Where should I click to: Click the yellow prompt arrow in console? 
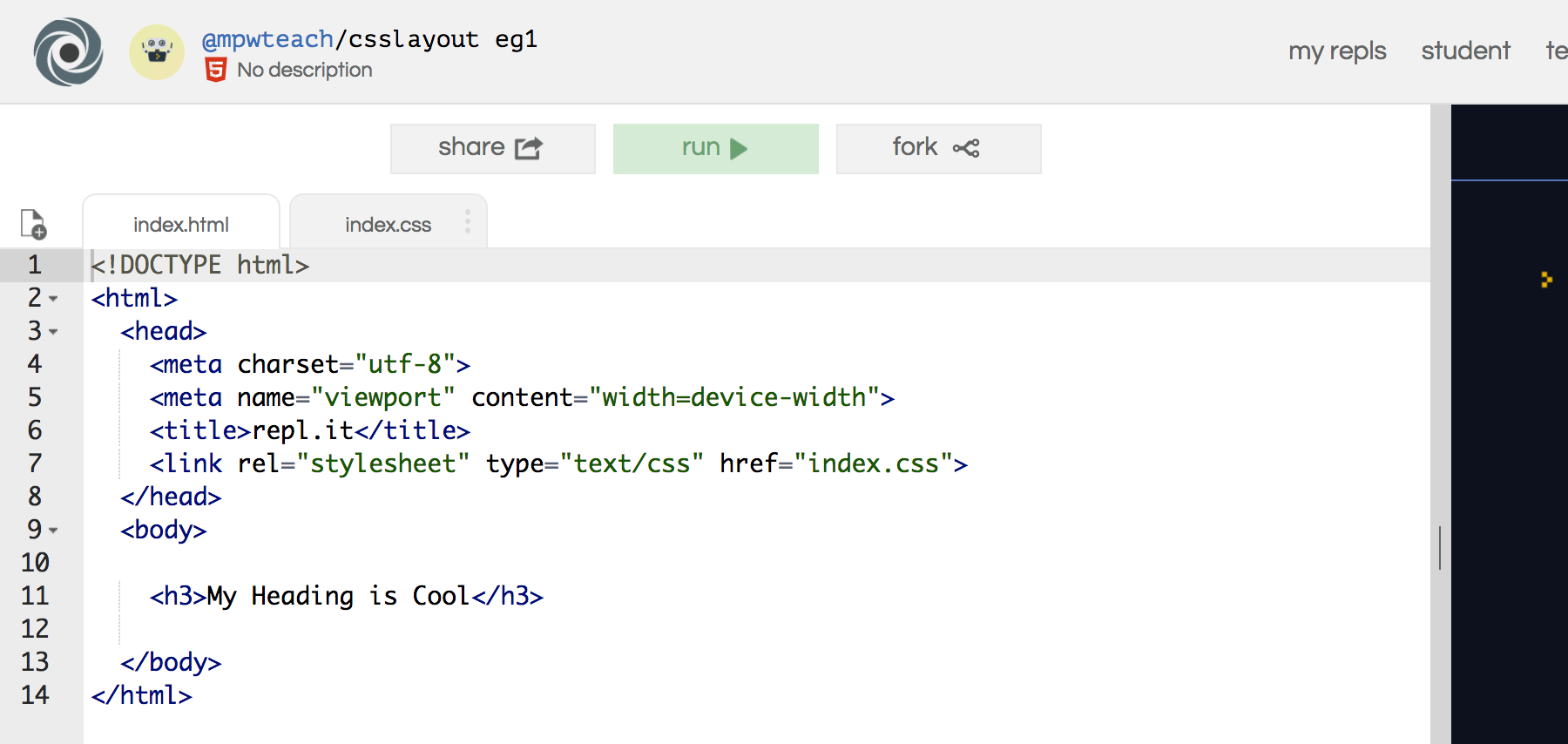tap(1546, 280)
